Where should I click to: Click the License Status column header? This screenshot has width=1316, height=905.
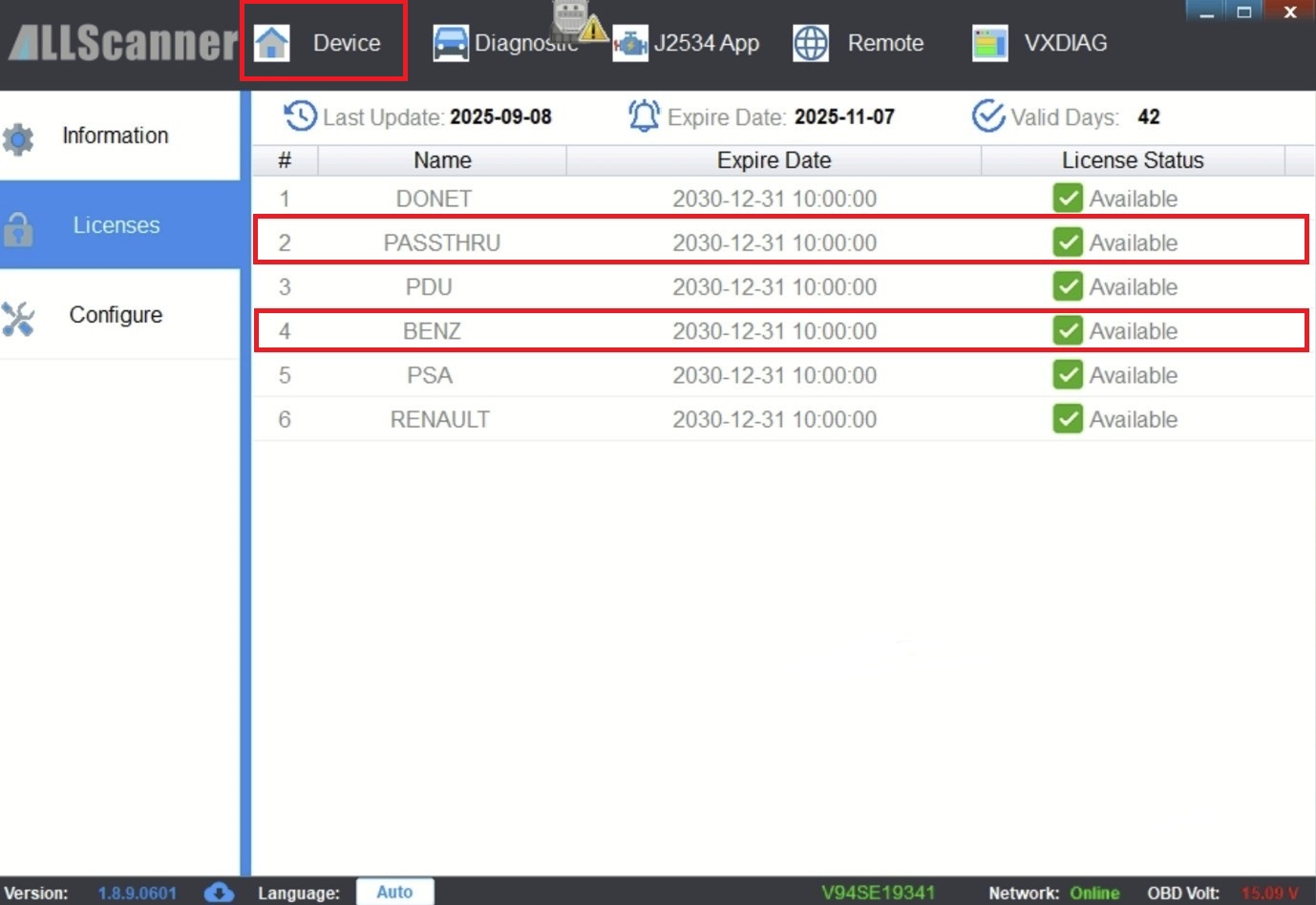click(1133, 160)
